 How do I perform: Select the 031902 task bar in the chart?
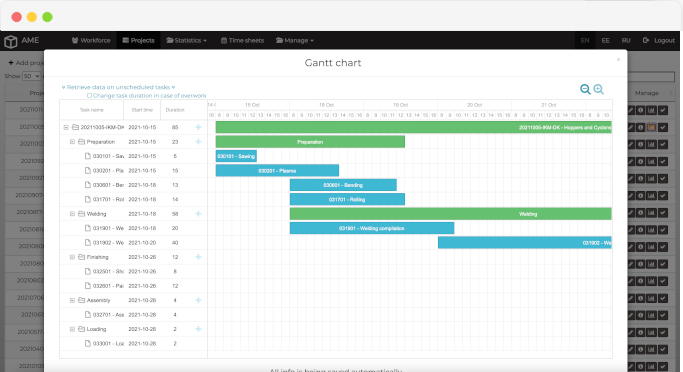click(525, 242)
